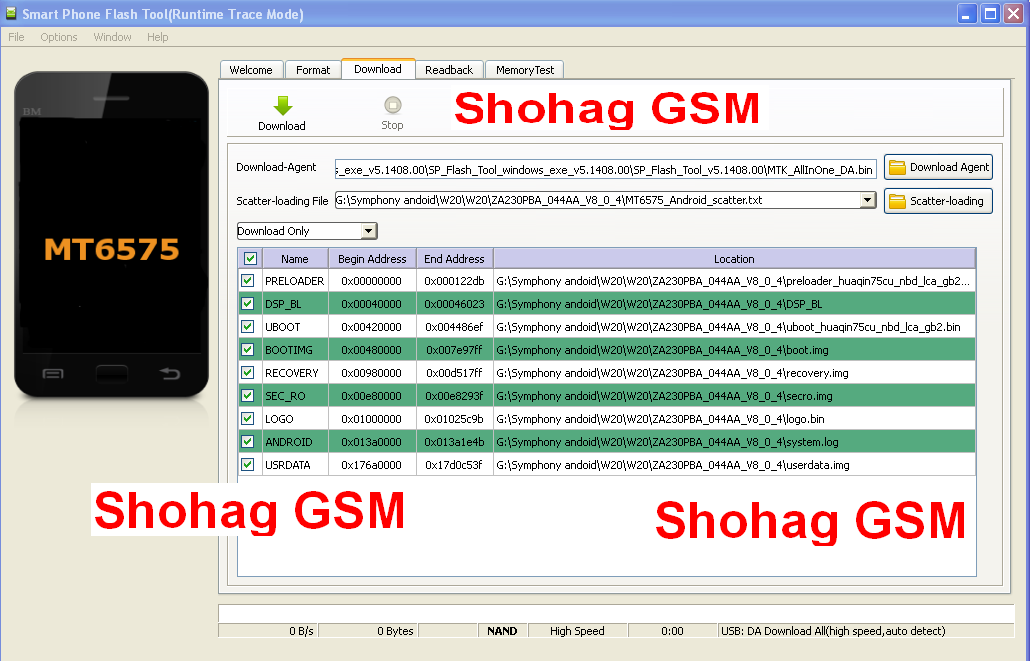Screen dimensions: 1030x661
Task: Disable flashing of the RECOVERY image
Action: tap(249, 372)
